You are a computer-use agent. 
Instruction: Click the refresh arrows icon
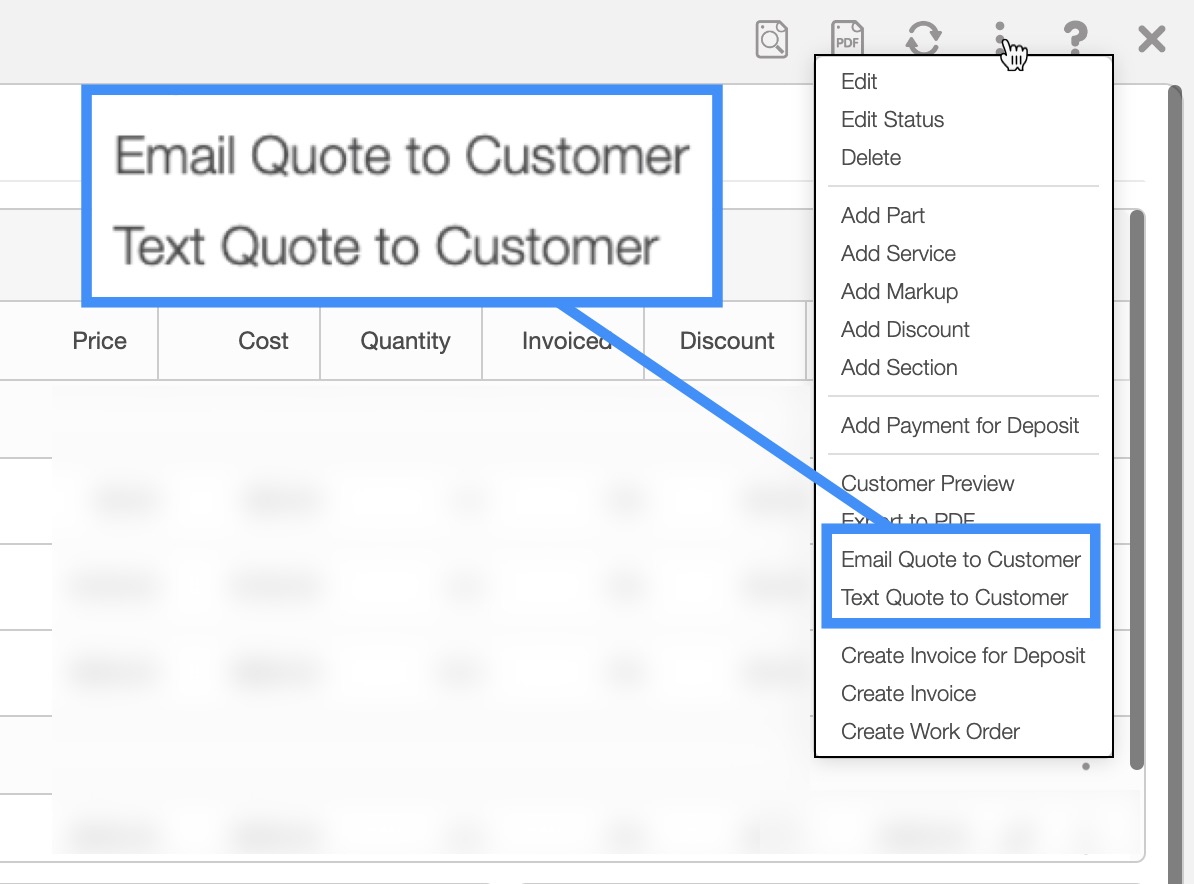923,39
